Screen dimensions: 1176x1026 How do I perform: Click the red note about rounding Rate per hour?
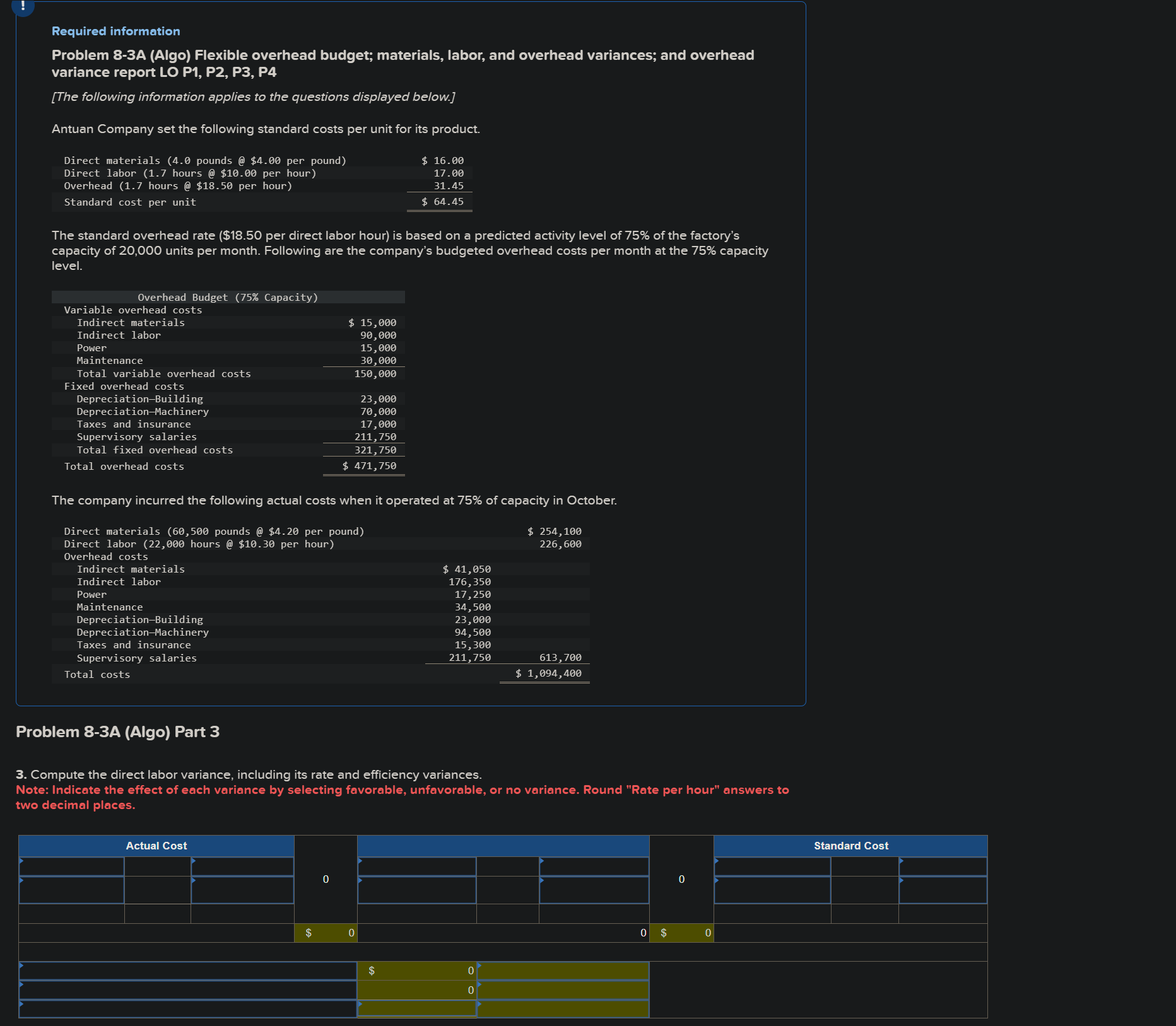tap(403, 797)
